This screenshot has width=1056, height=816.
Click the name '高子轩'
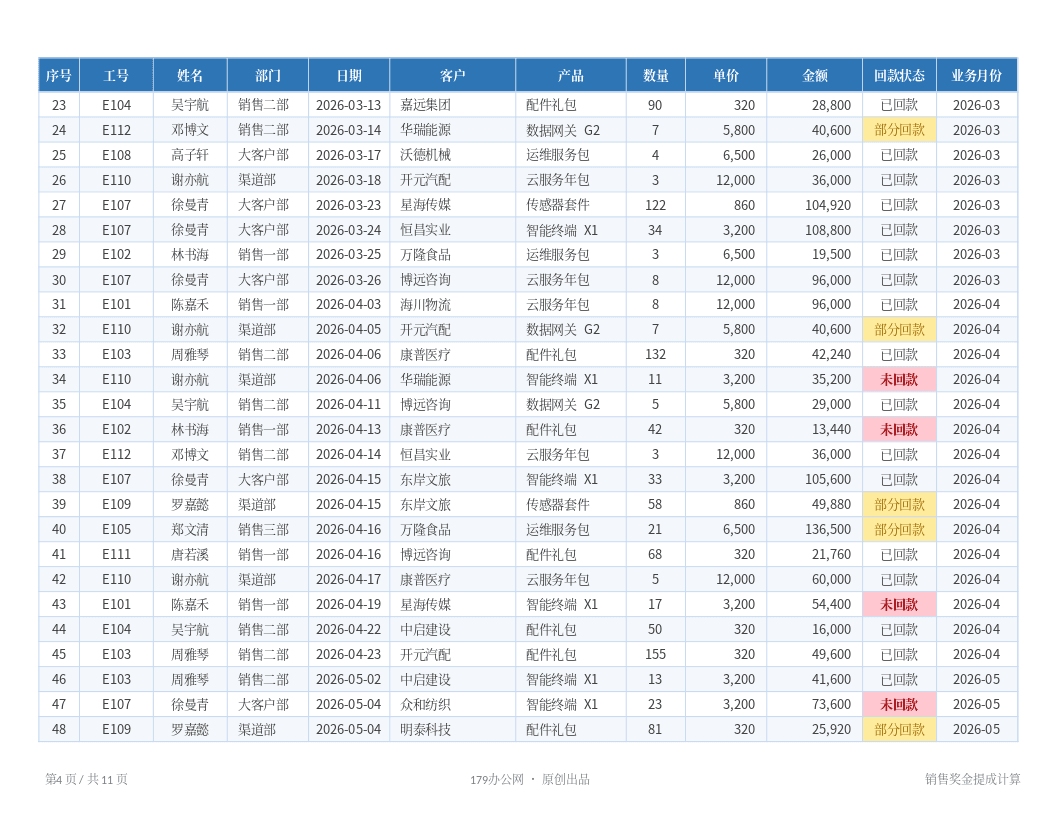coord(190,155)
